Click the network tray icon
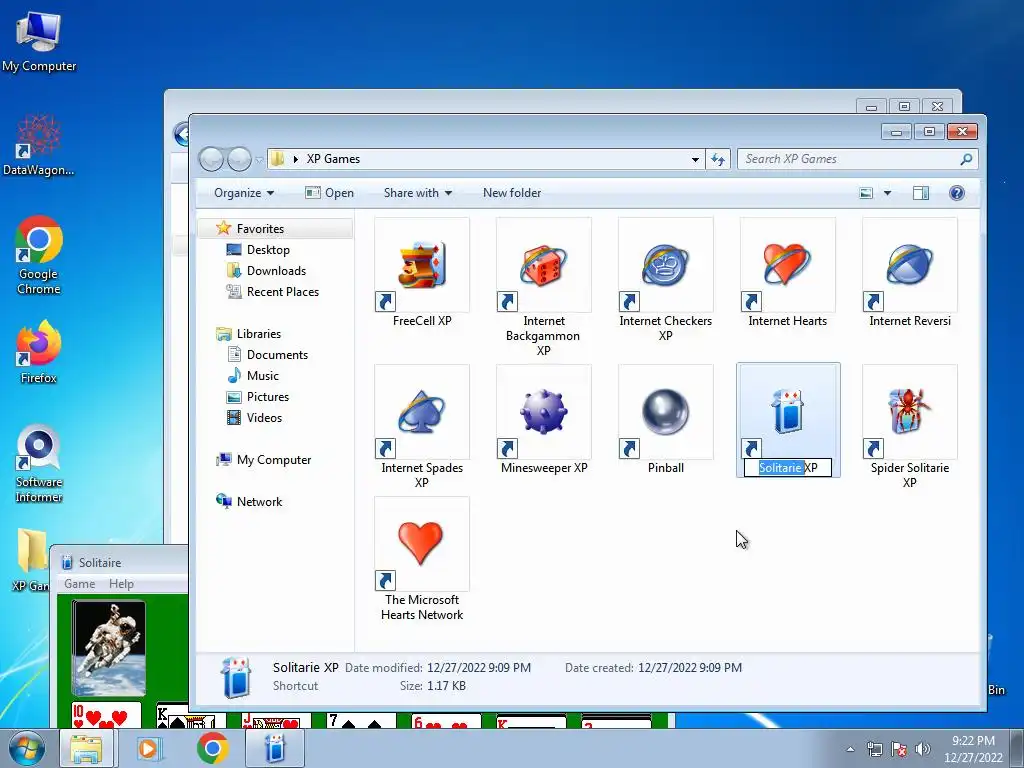The image size is (1024, 768). [874, 749]
